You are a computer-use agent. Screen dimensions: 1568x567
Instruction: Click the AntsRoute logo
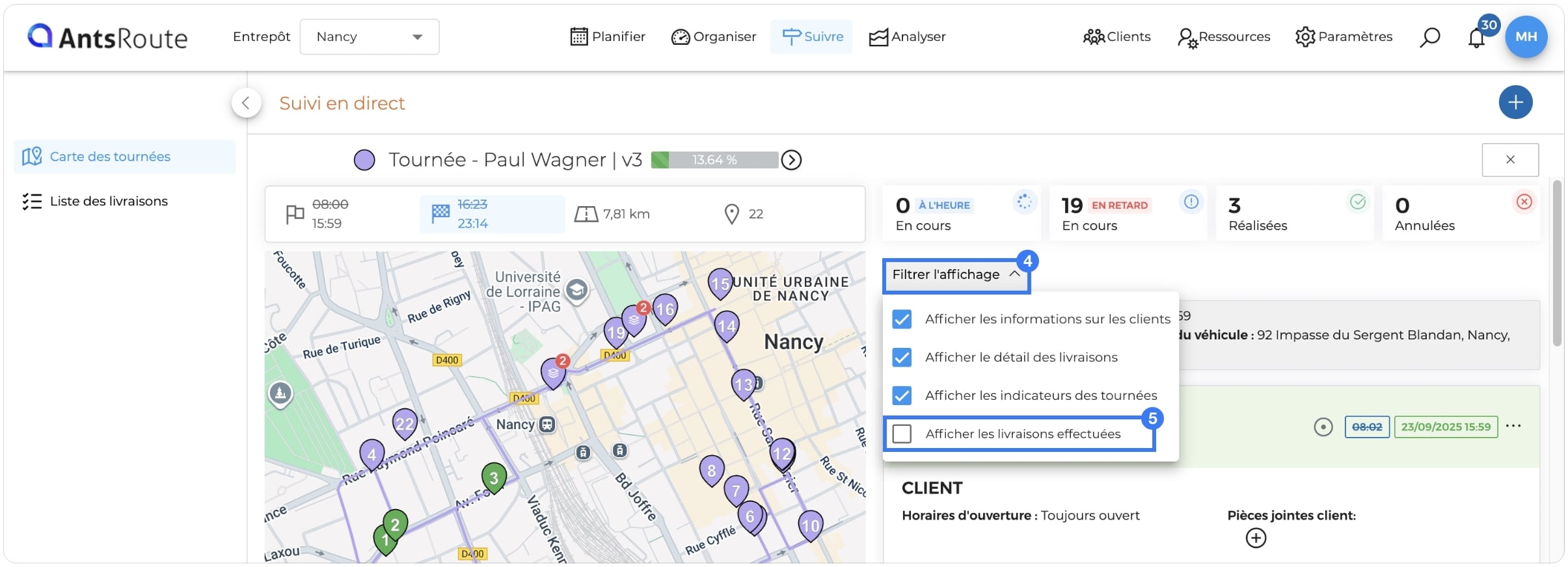(x=107, y=37)
